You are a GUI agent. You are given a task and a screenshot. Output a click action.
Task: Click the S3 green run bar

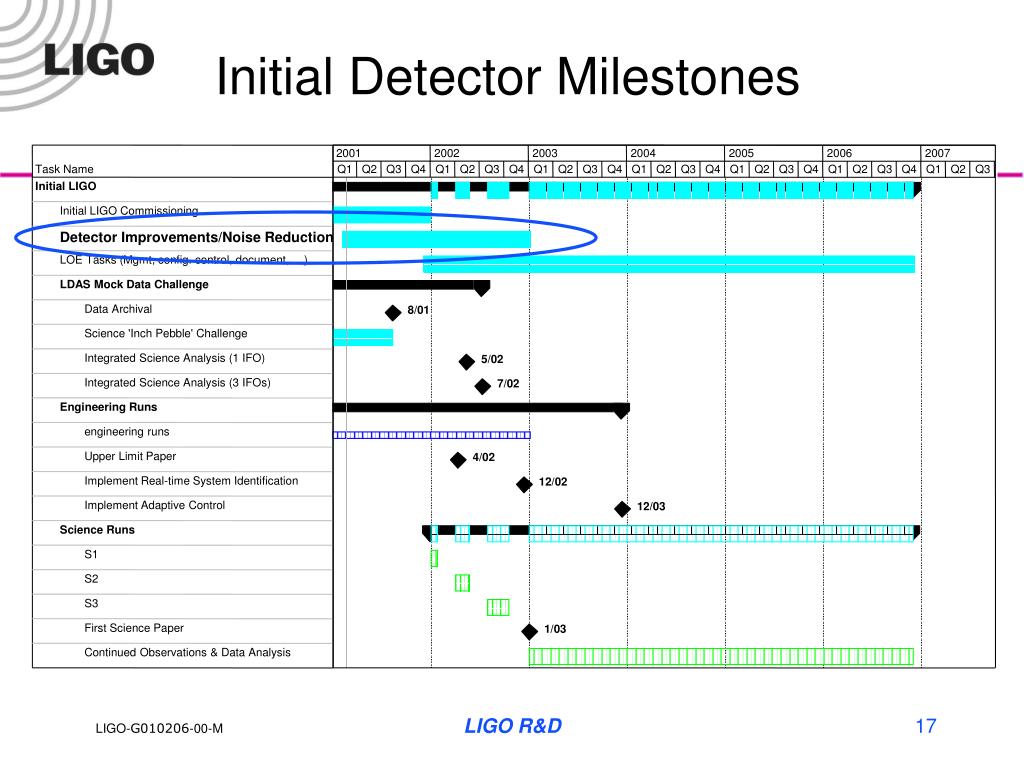498,607
